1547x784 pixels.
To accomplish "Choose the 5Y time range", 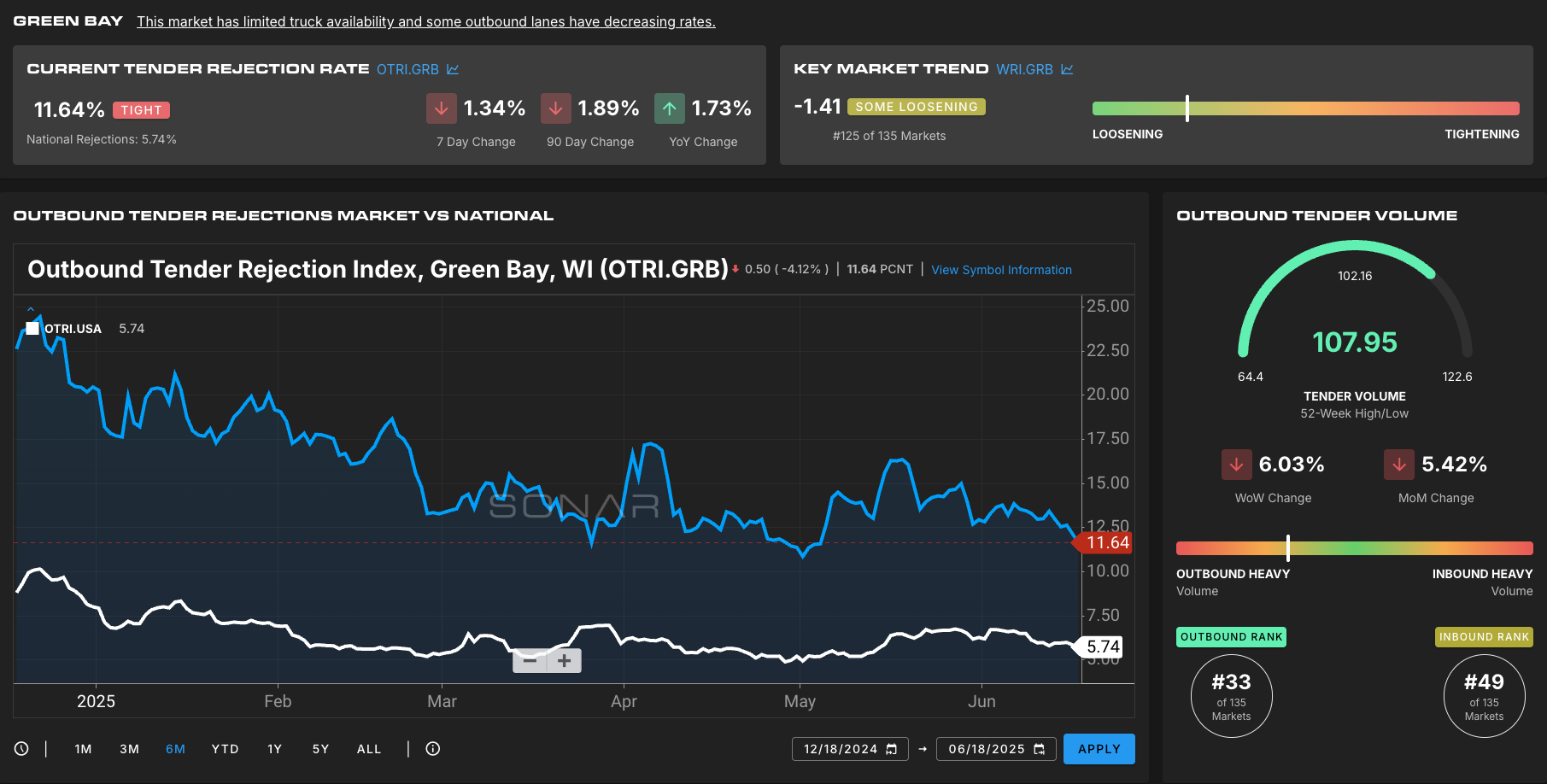I will point(320,749).
